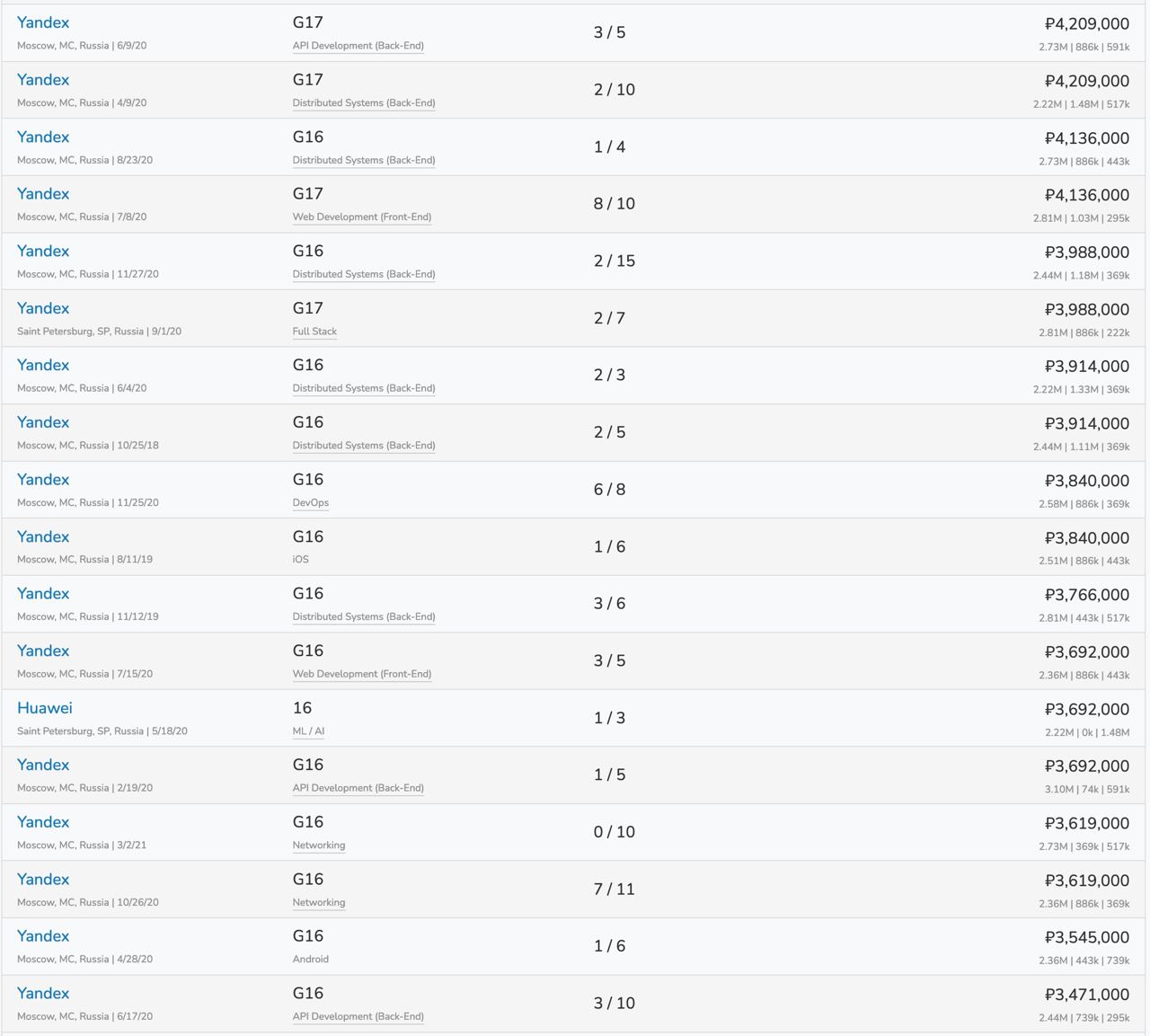
Task: Select the 3 / 10 experience value
Action: [615, 1004]
